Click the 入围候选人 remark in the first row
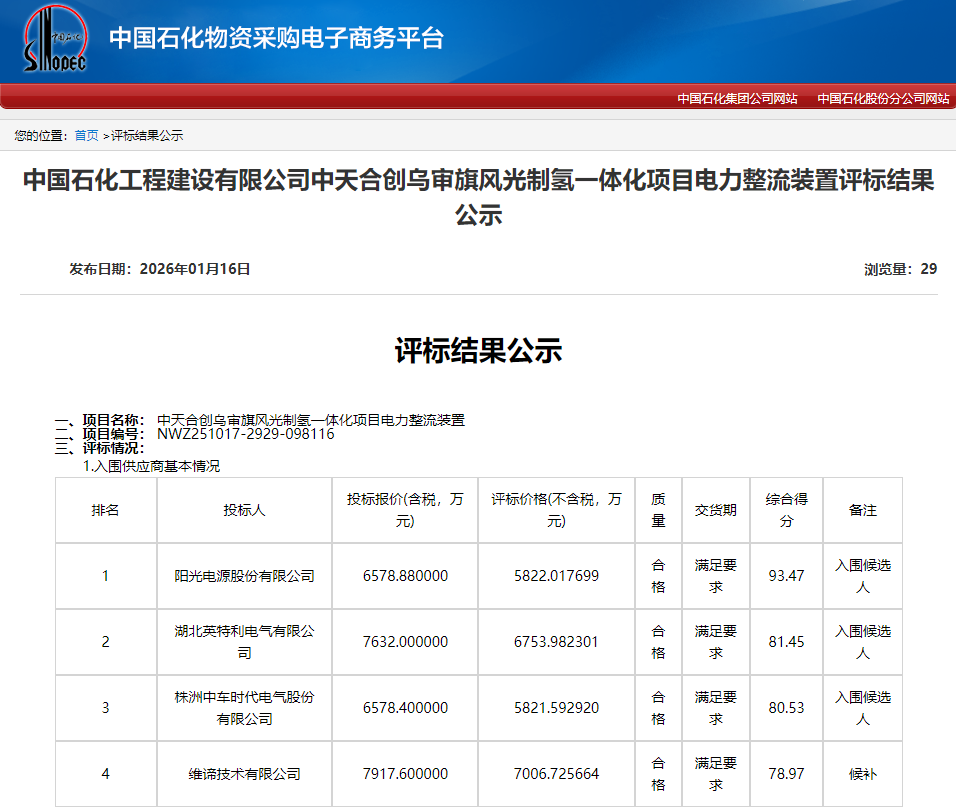The width and height of the screenshot is (956, 810). click(862, 576)
